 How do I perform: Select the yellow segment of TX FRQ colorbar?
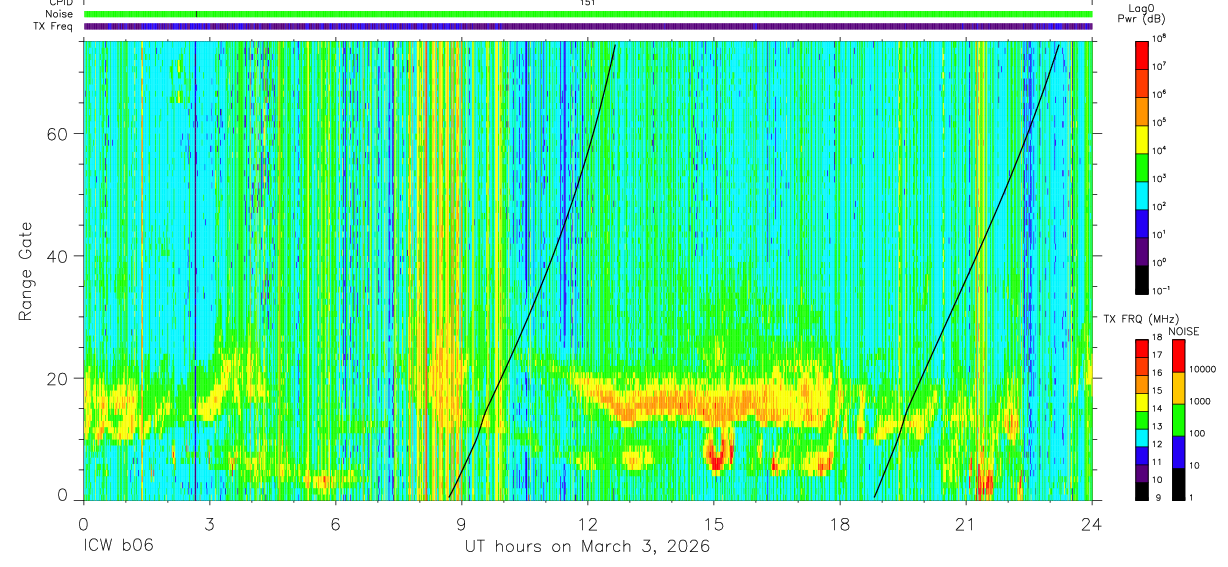pos(1142,401)
